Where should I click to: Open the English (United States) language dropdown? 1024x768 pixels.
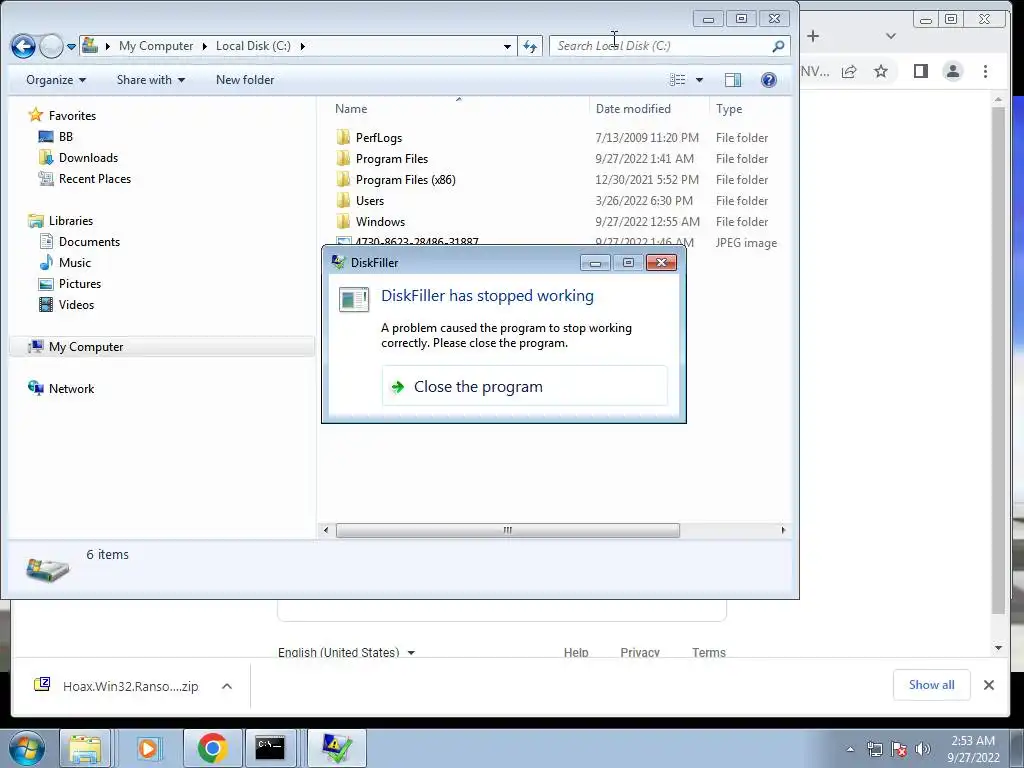pyautogui.click(x=346, y=652)
